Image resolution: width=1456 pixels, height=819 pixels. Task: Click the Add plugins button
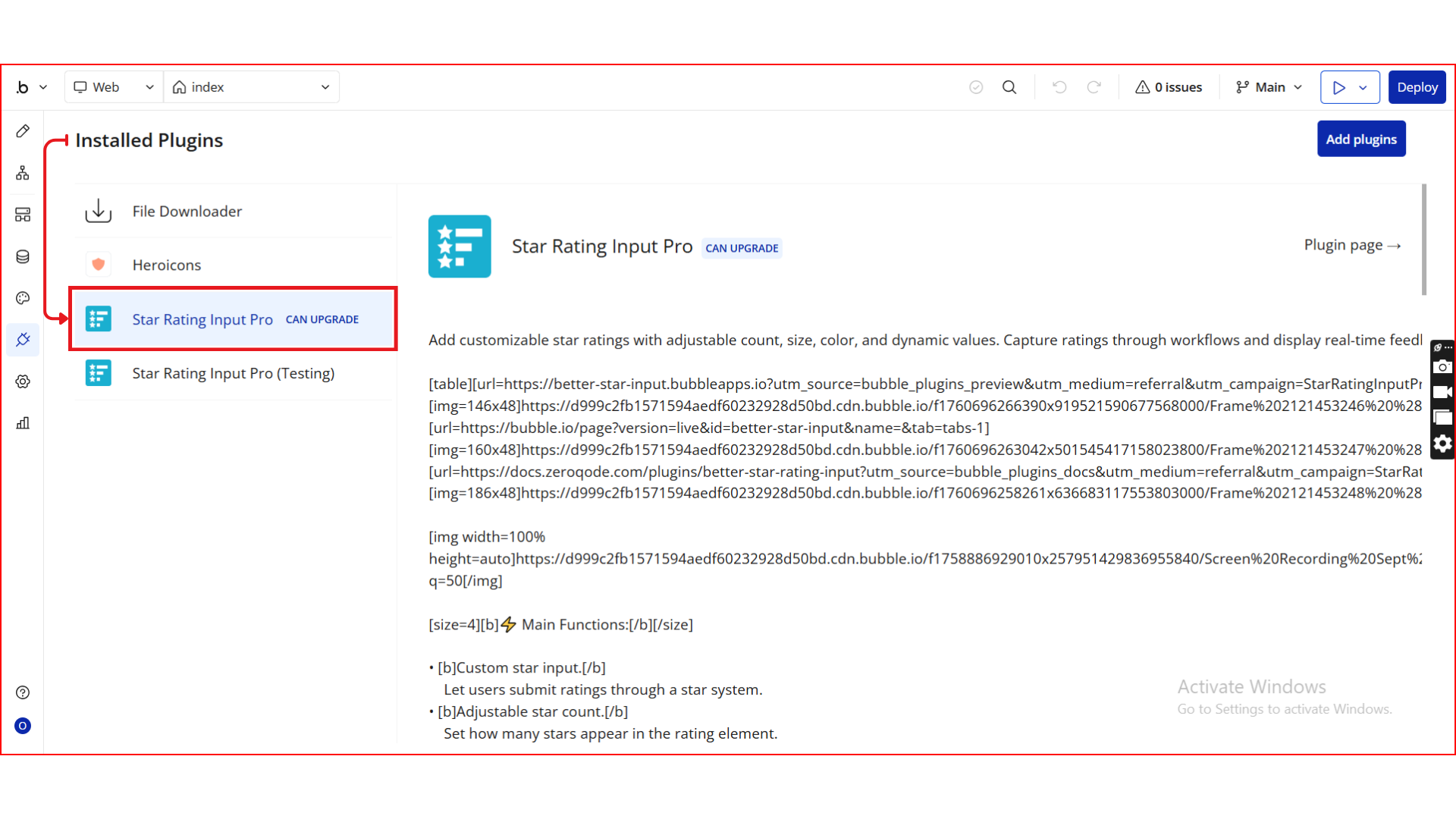[1360, 139]
